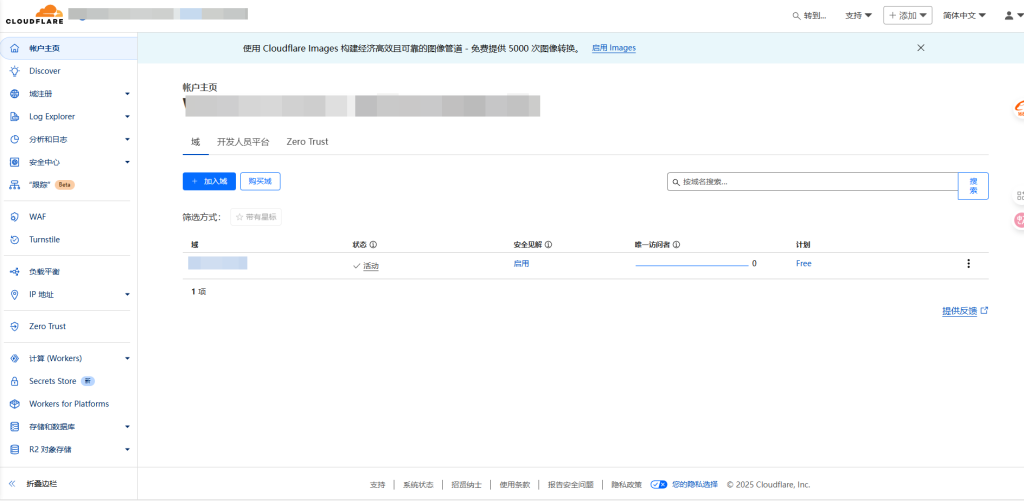Viewport: 1024px width, 501px height.
Task: Expand the Log Explorer section arrow
Action: tap(127, 117)
